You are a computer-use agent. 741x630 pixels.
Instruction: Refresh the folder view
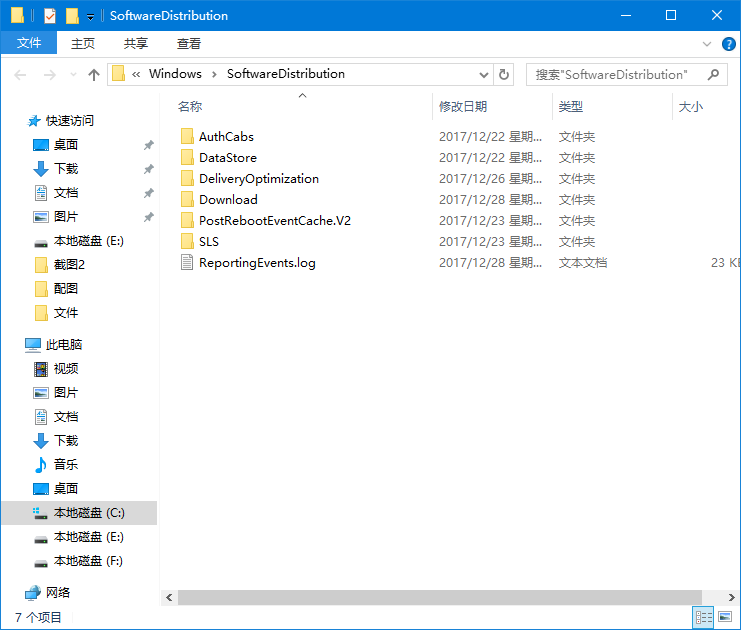coord(504,75)
